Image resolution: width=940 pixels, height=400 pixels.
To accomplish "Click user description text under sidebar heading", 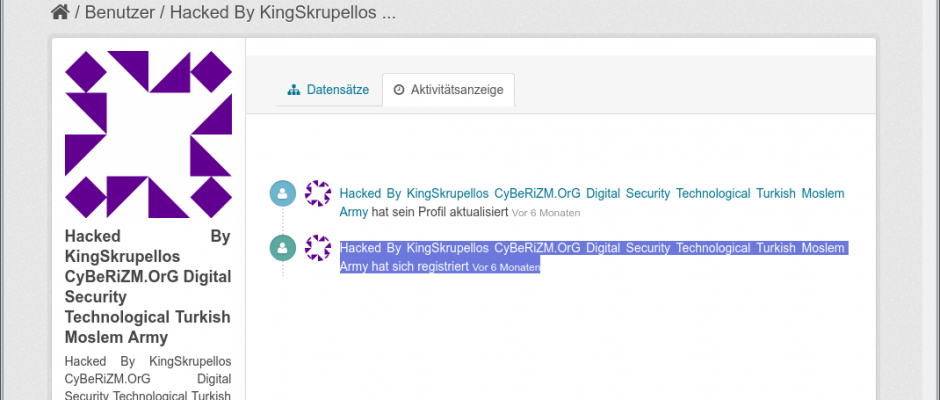I will [x=148, y=379].
